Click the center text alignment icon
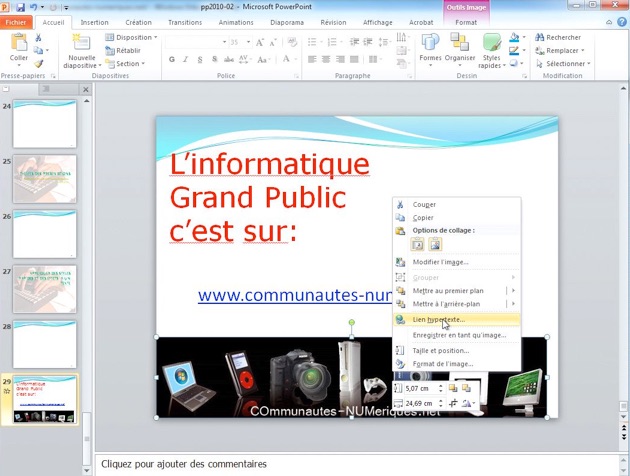The height and width of the screenshot is (476, 630). click(326, 59)
